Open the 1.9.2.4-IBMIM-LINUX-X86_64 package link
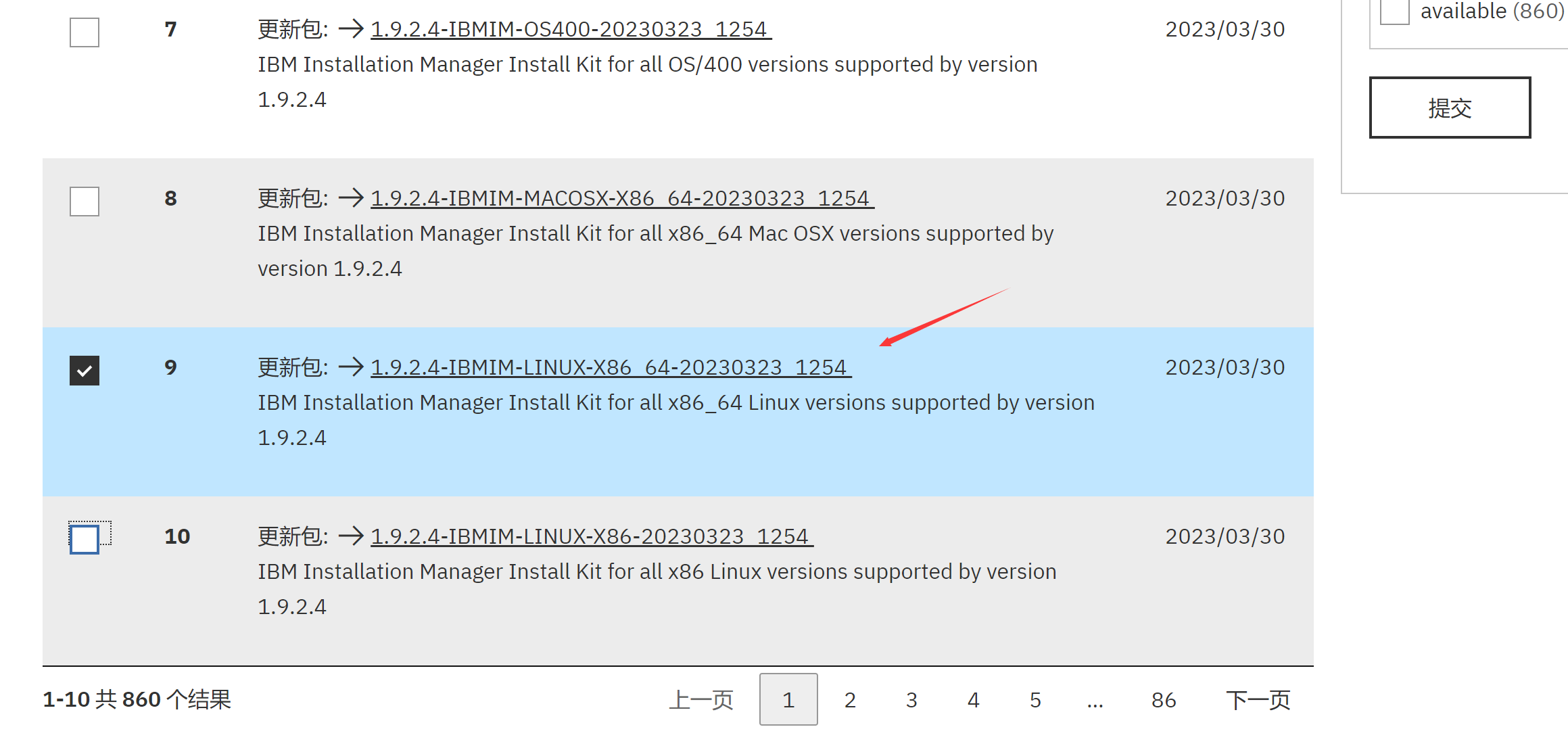 click(611, 367)
